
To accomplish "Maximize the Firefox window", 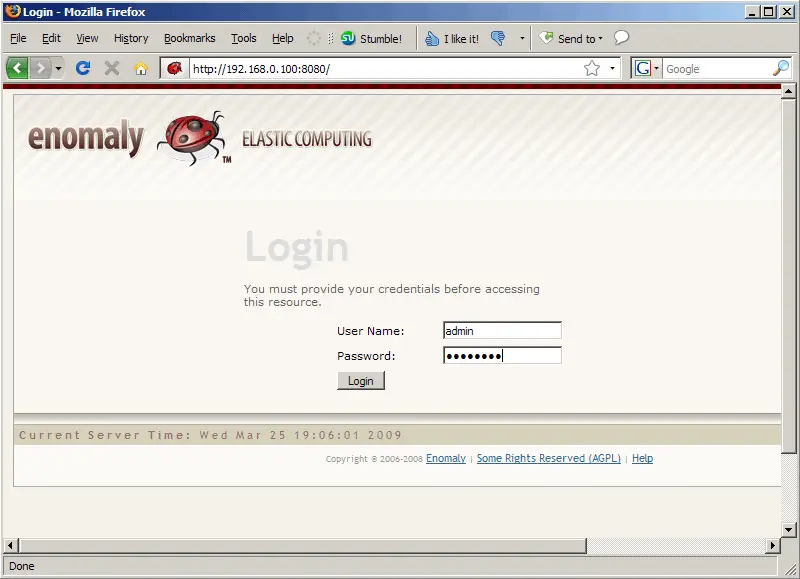I will click(768, 12).
